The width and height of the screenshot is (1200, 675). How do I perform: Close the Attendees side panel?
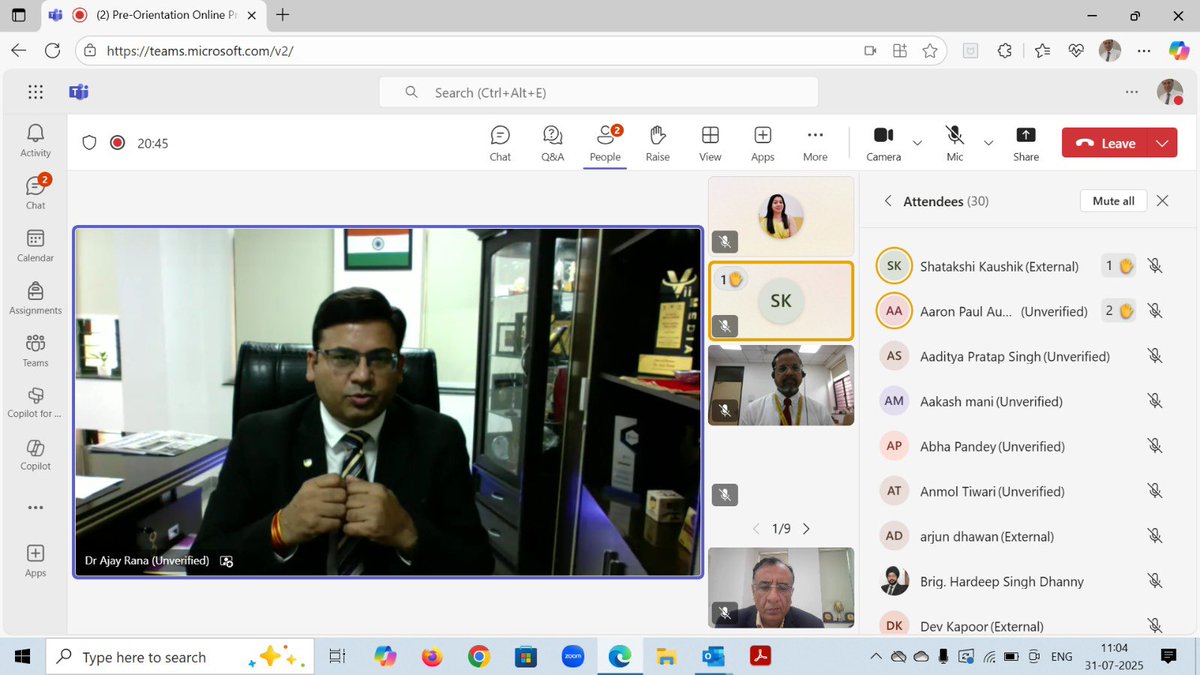click(1162, 201)
